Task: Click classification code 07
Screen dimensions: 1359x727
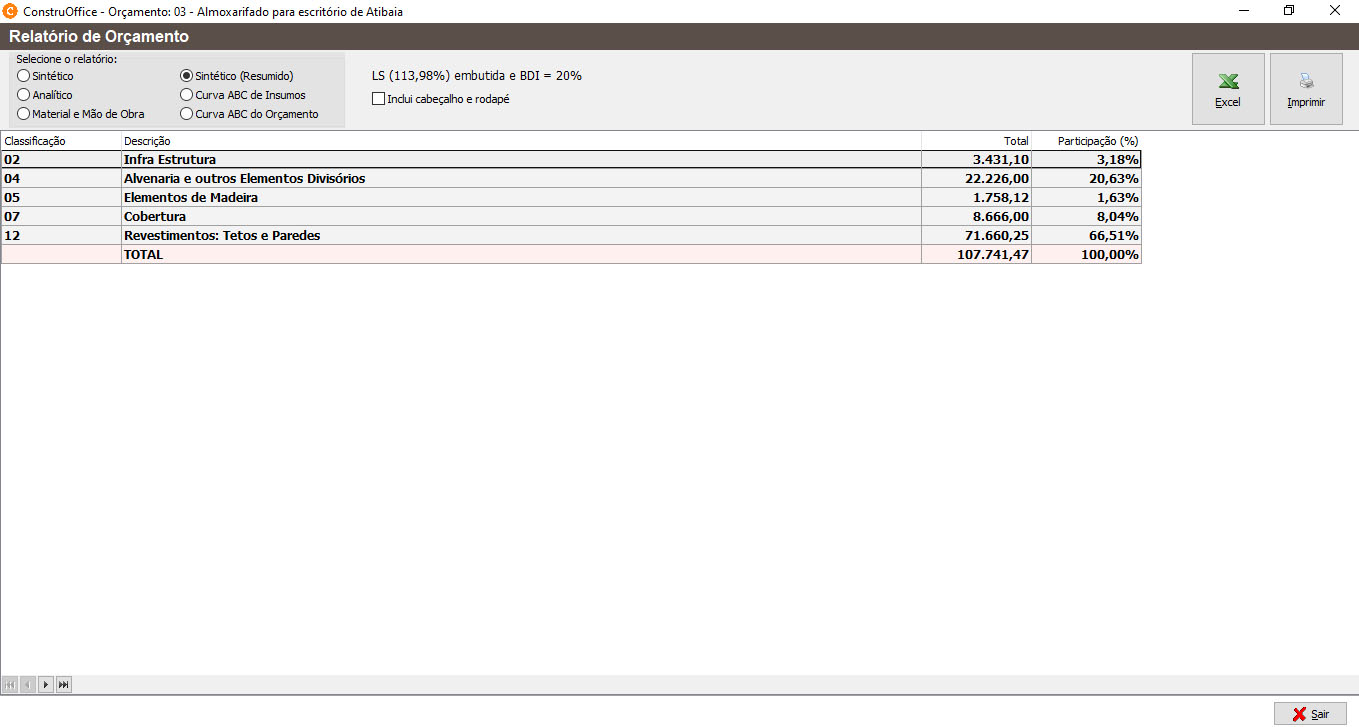Action: click(x=12, y=216)
